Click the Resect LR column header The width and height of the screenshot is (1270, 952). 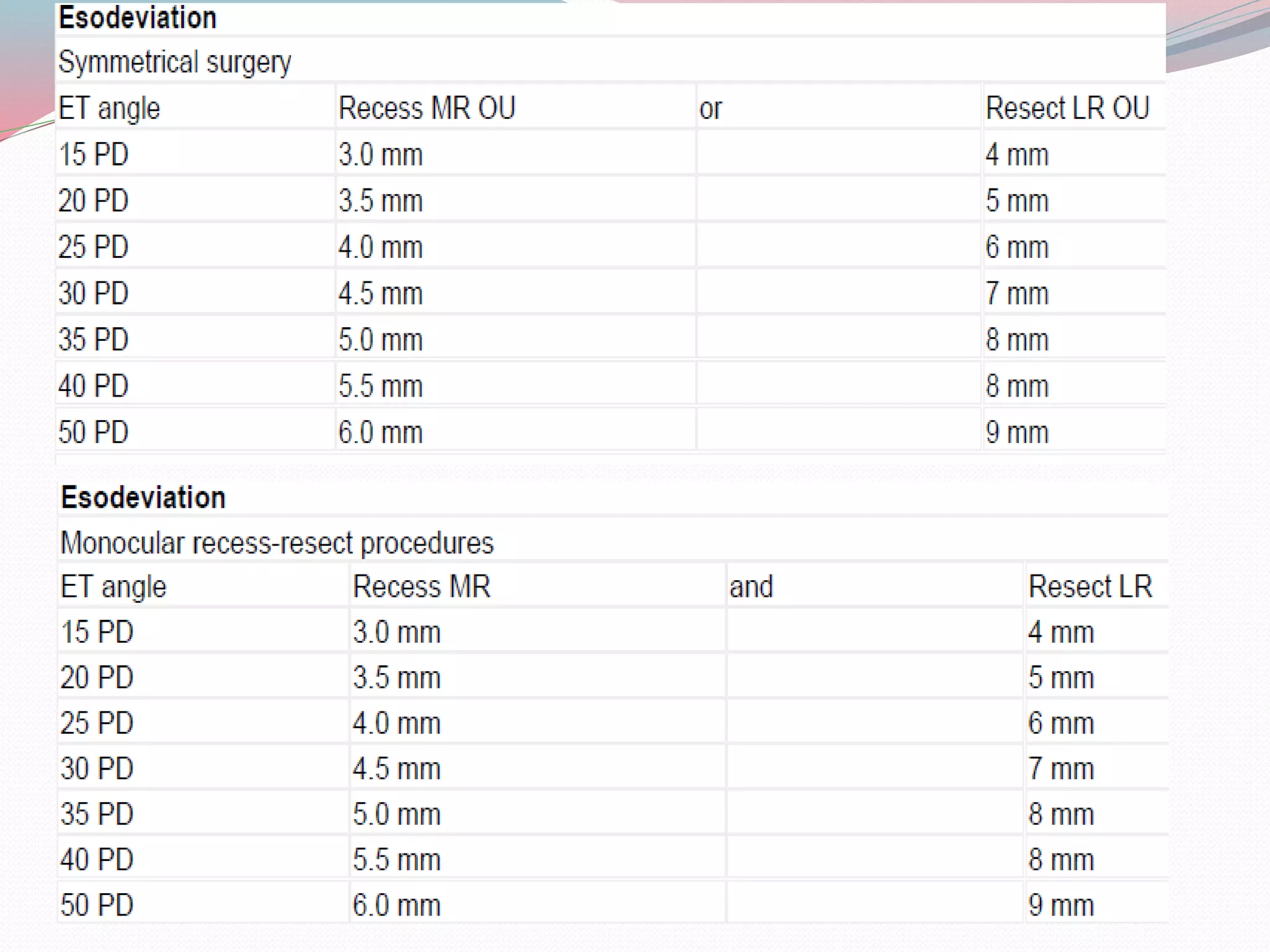click(1090, 586)
